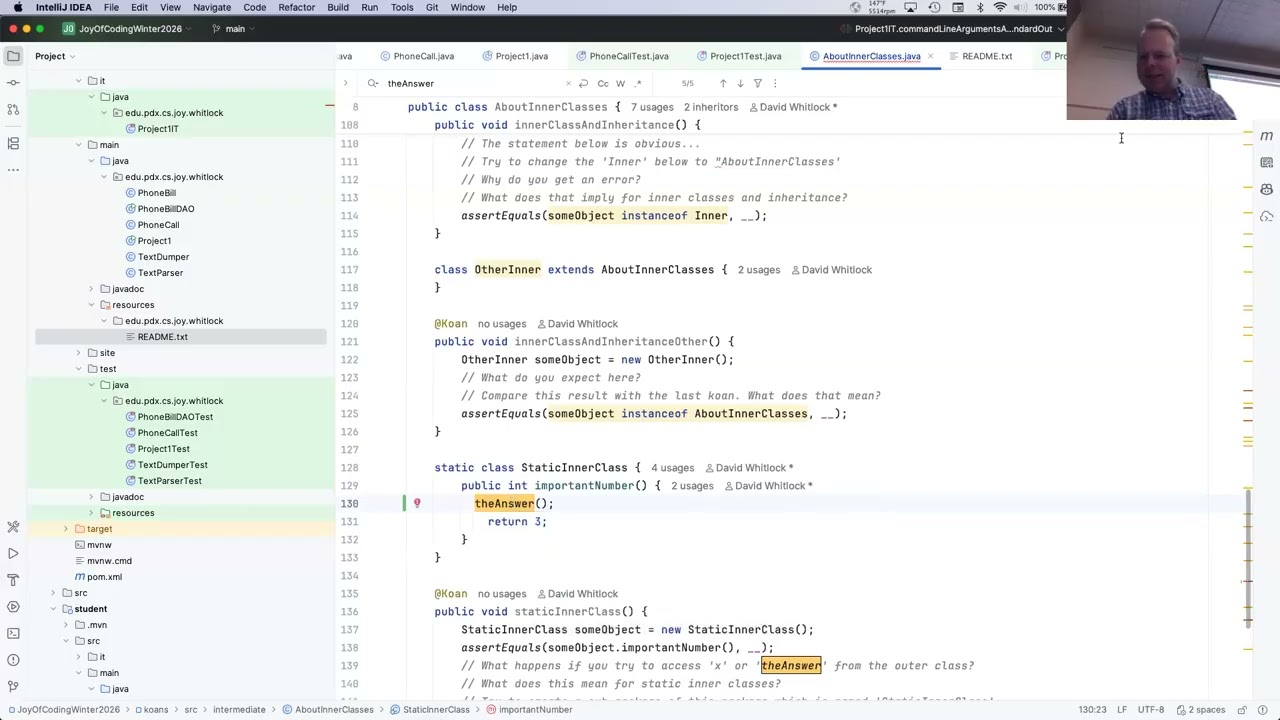Screen dimensions: 1280x720
Task: Close the AboutInnerClasses.java tab
Action: pos(930,56)
